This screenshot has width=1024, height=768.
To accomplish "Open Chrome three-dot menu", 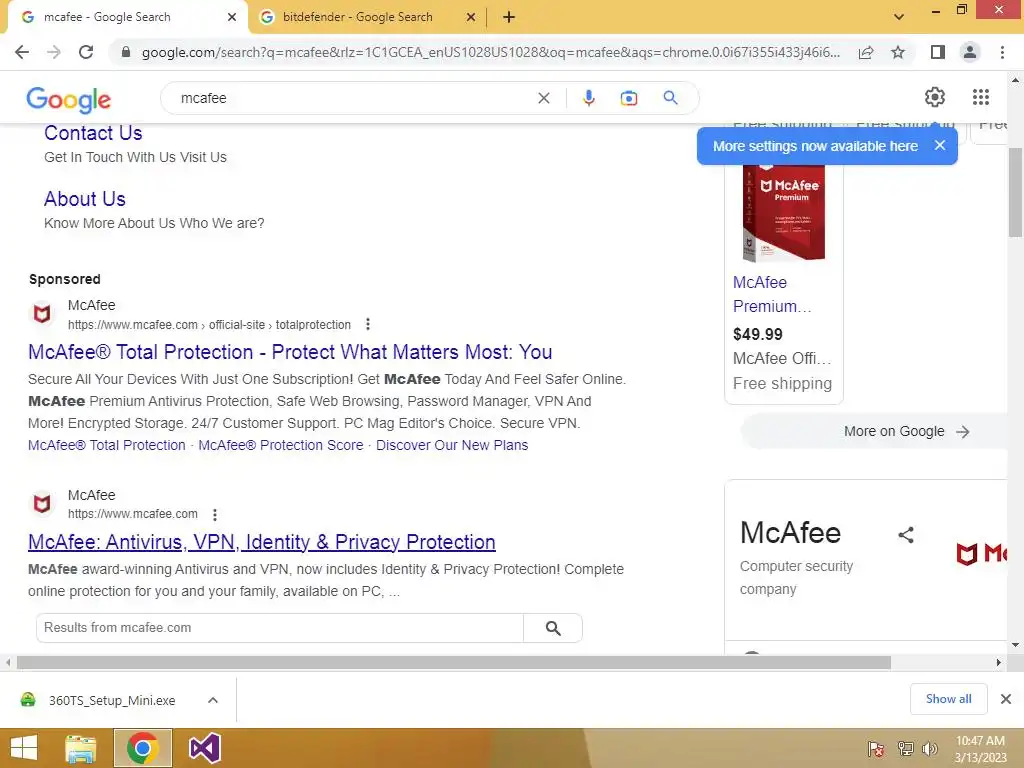I will [x=1002, y=52].
